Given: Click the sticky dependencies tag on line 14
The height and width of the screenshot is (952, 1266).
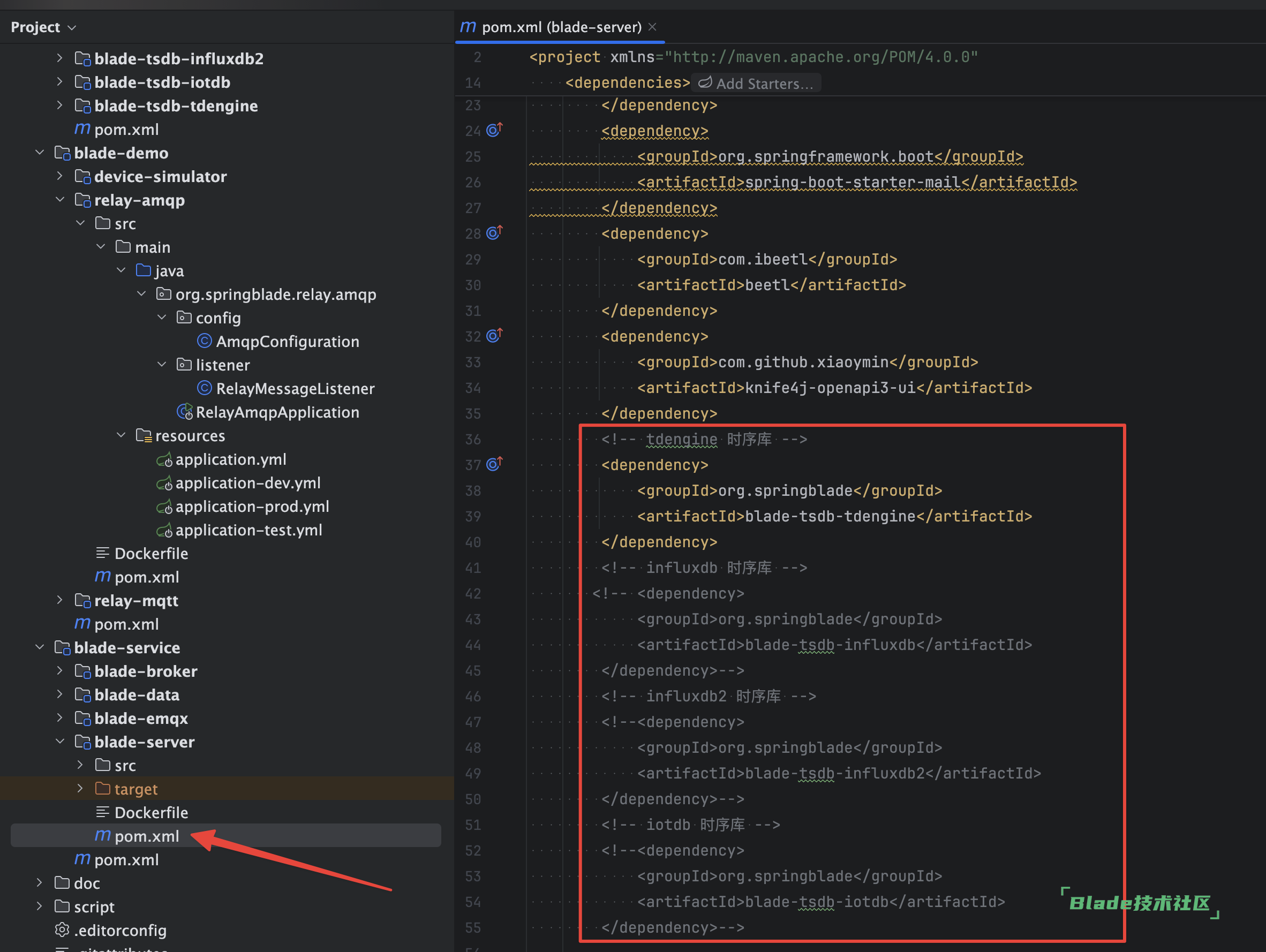Looking at the screenshot, I should click(627, 82).
